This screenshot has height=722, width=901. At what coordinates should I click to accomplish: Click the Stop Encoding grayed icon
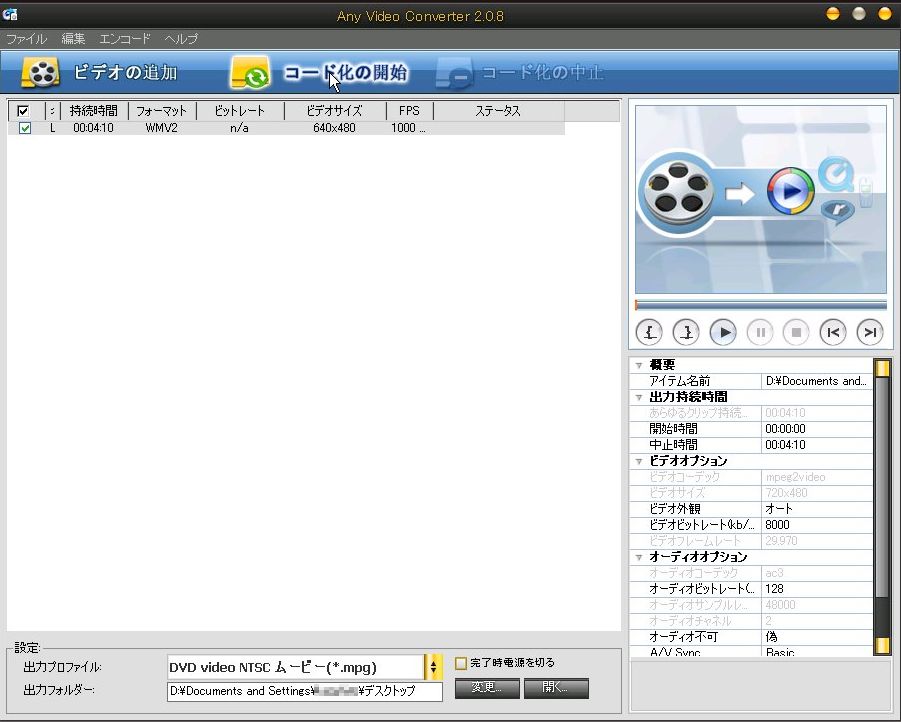coord(454,74)
